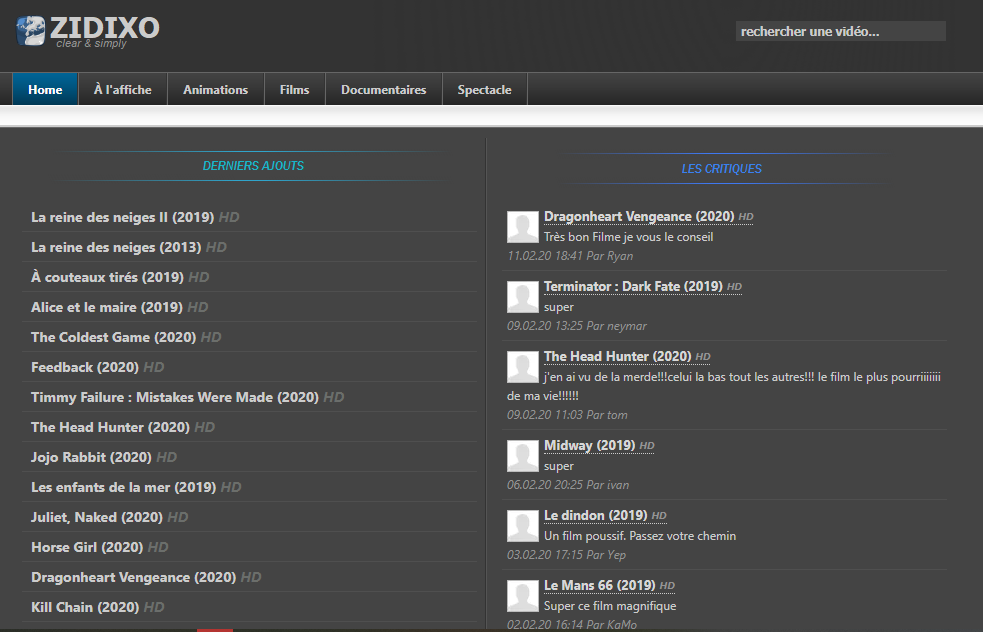Switch to the Spectacle tab

[x=485, y=89]
